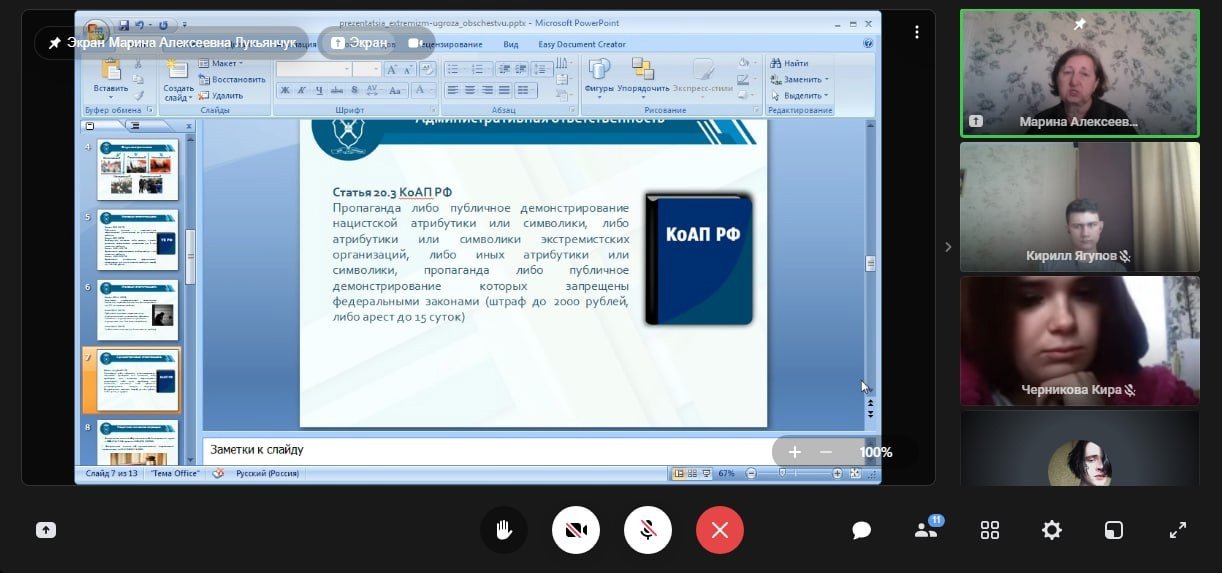Click the spell check status icon
This screenshot has height=573, width=1222.
[x=218, y=473]
